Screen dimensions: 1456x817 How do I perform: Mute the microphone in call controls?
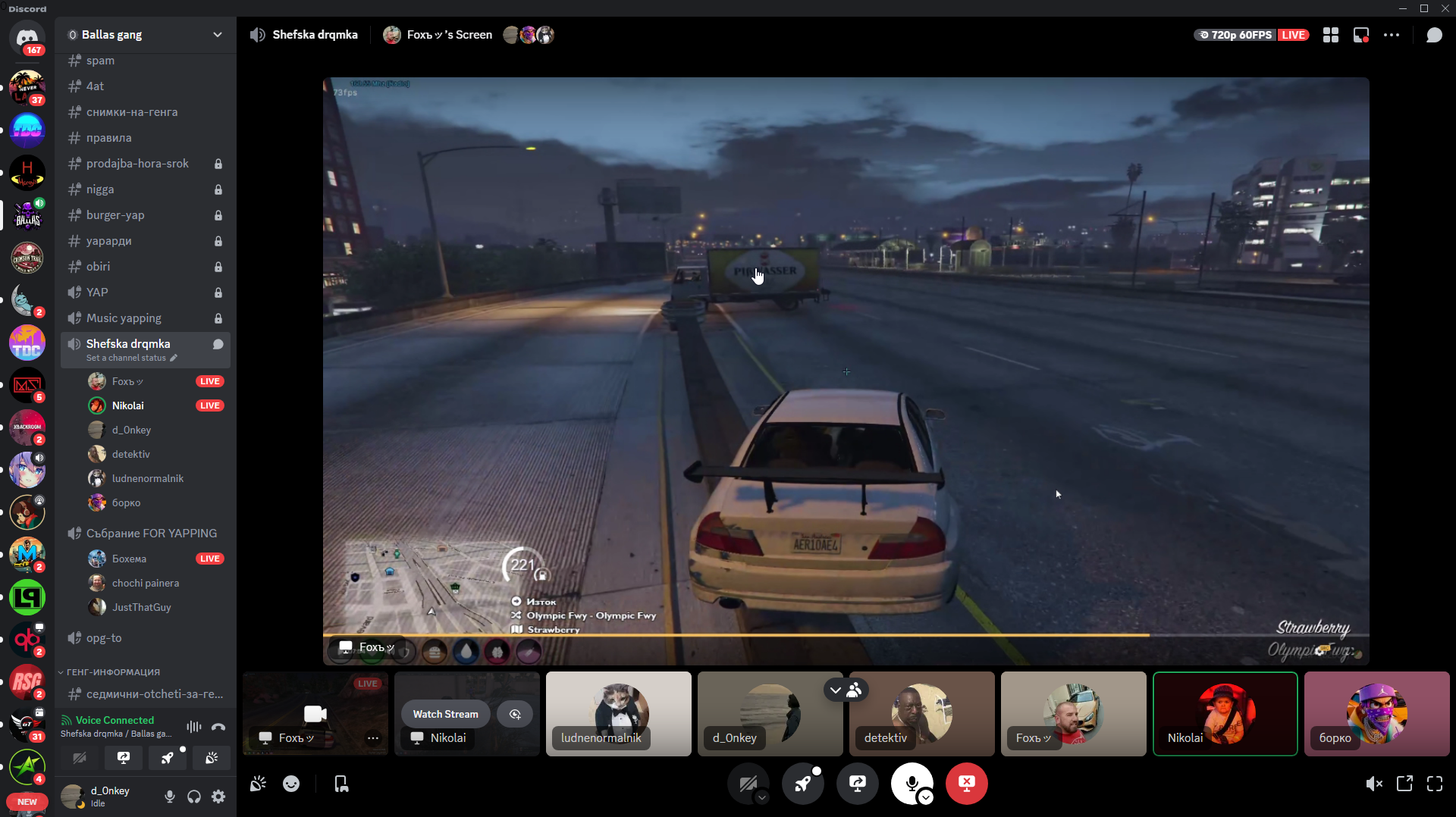(x=912, y=783)
